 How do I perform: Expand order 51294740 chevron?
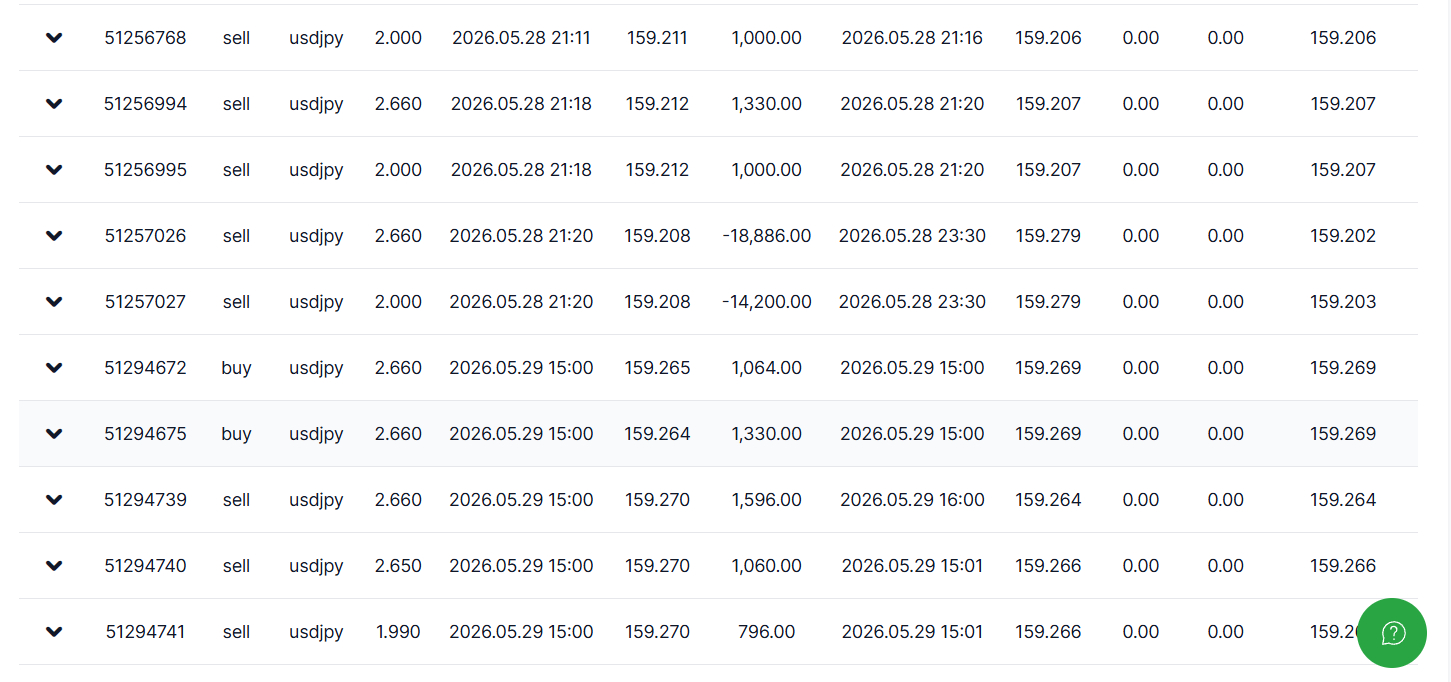54,566
